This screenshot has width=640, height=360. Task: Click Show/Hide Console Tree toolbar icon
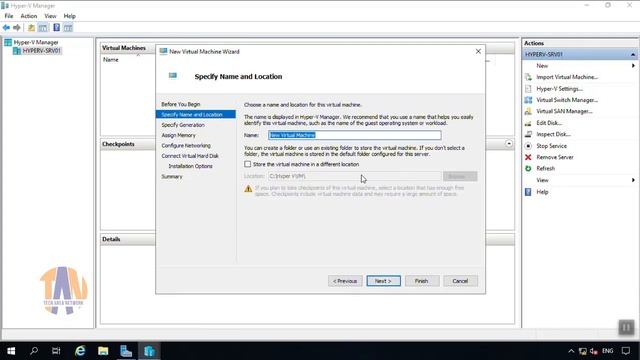pos(43,28)
